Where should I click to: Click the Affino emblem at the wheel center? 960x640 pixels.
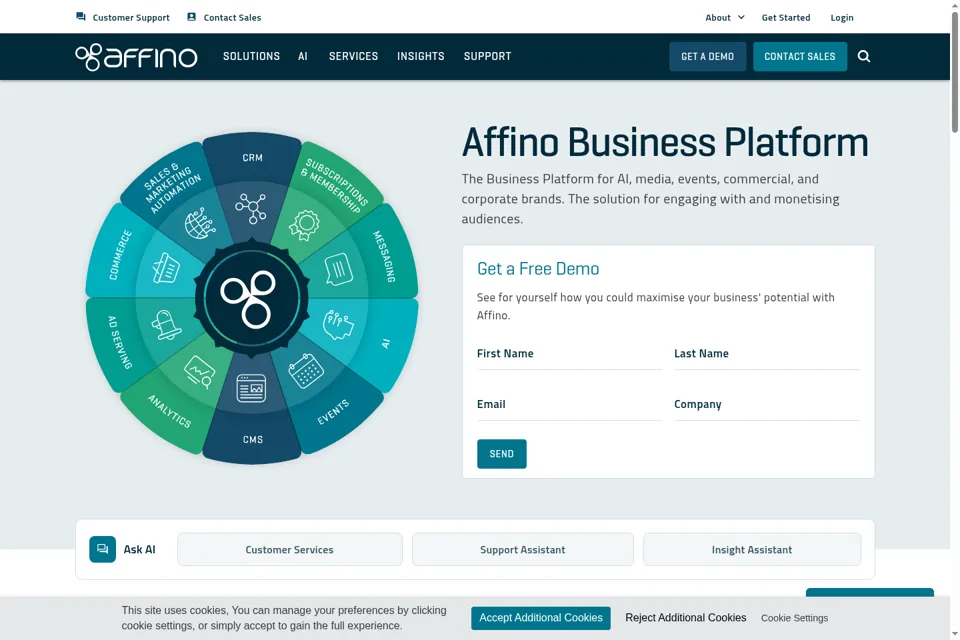251,298
